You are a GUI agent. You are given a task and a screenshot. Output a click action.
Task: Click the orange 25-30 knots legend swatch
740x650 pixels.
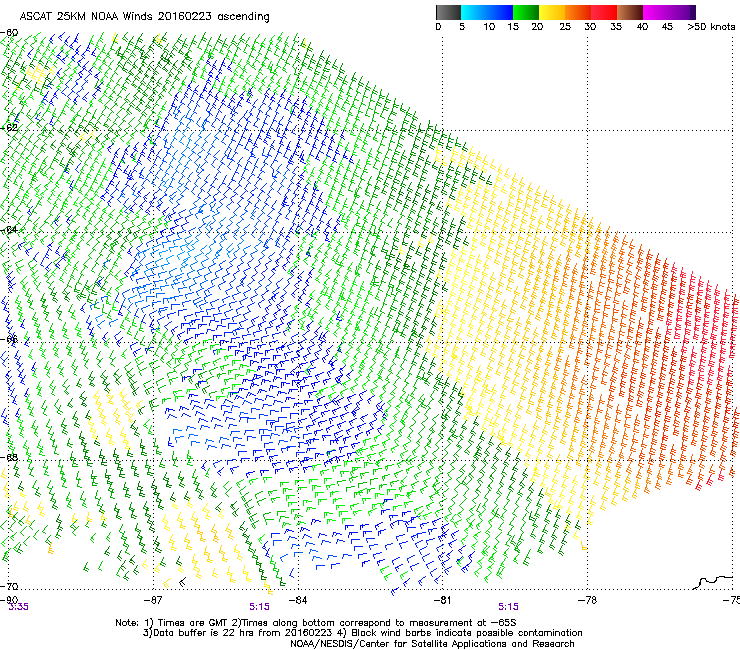point(578,12)
